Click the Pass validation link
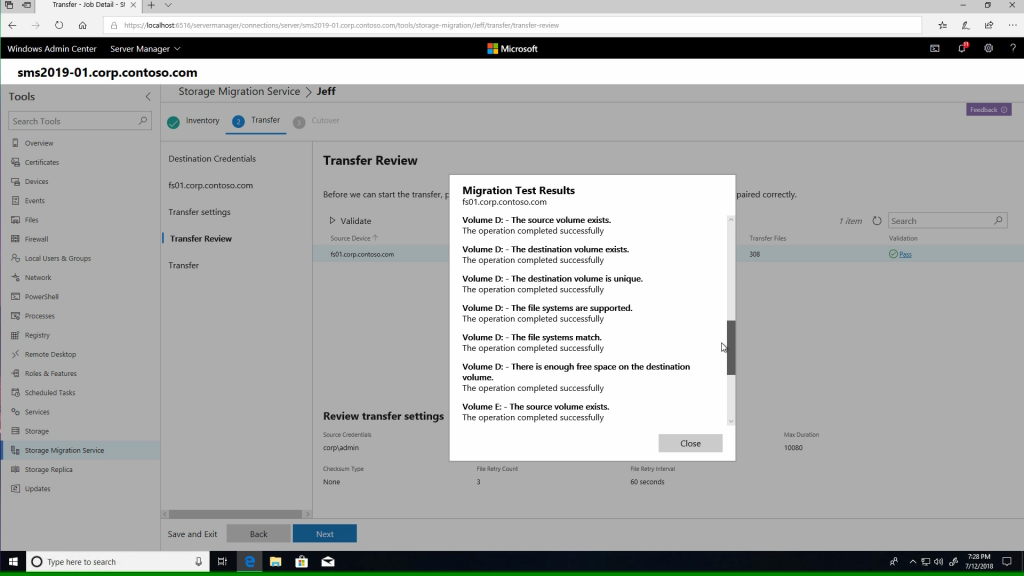1024x576 pixels. point(904,254)
